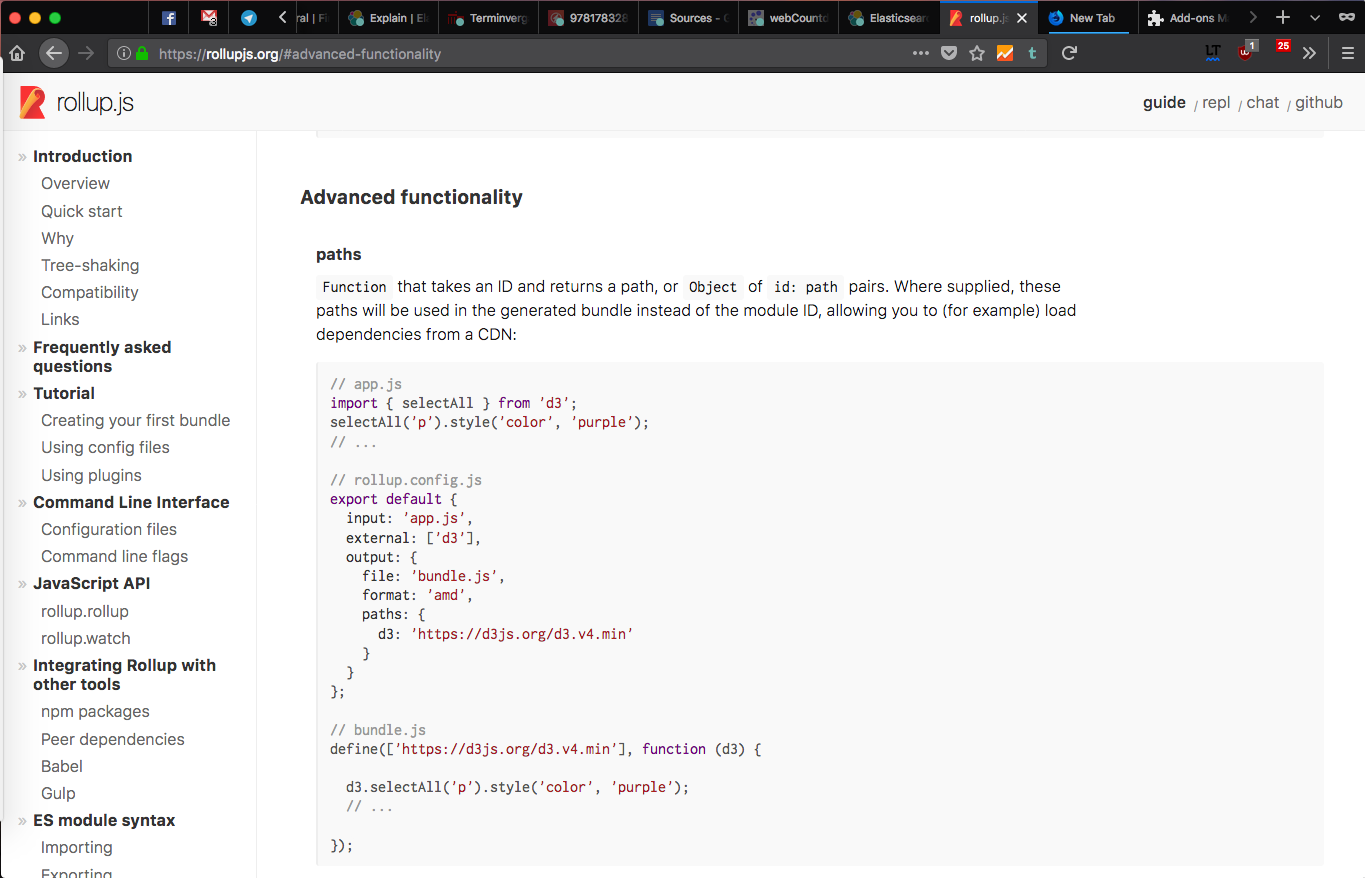This screenshot has width=1365, height=878.
Task: Open the Introduction section in sidebar
Action: point(82,156)
